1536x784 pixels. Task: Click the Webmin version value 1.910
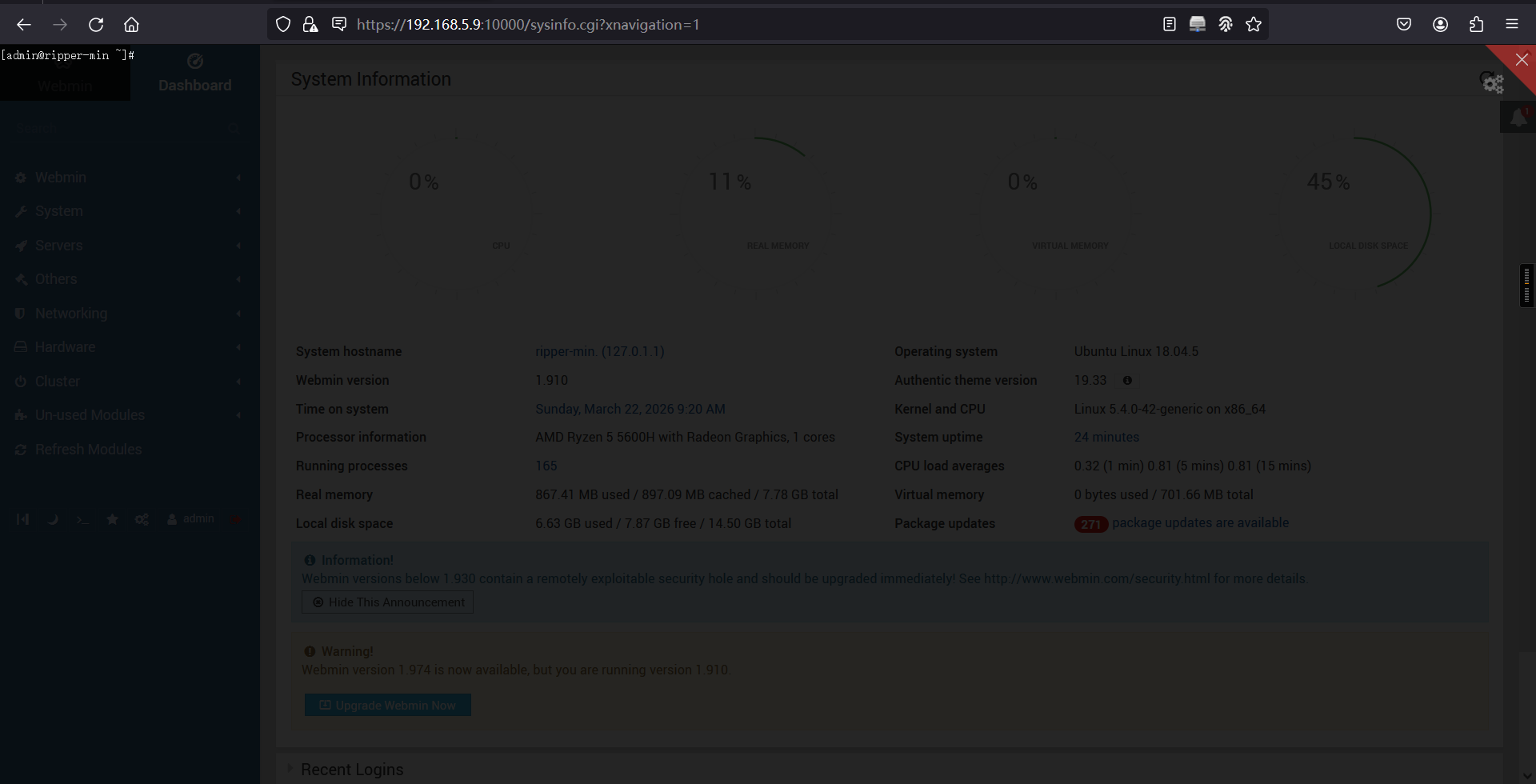click(x=551, y=380)
